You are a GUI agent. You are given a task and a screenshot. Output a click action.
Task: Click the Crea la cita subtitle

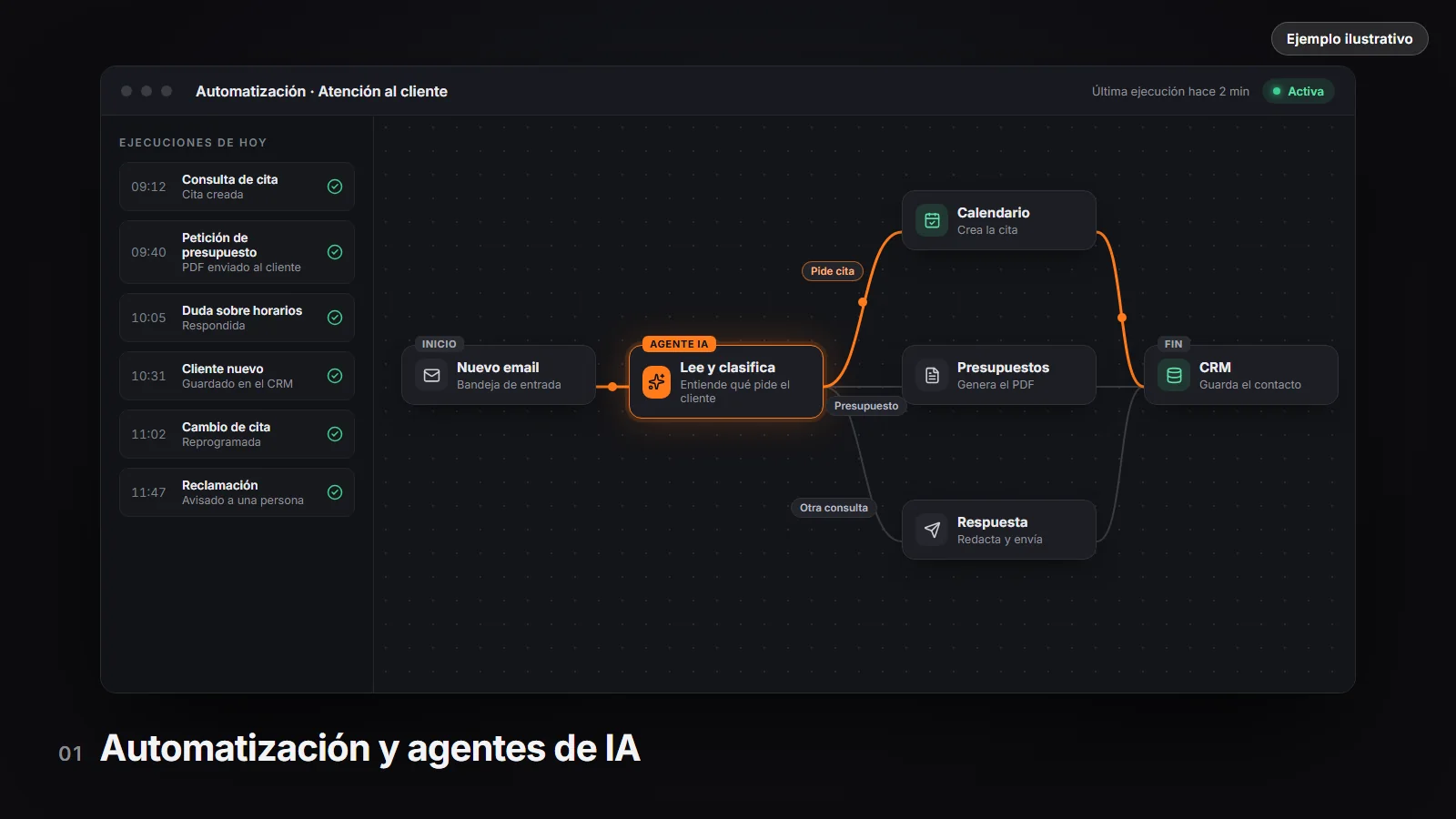[x=987, y=230]
